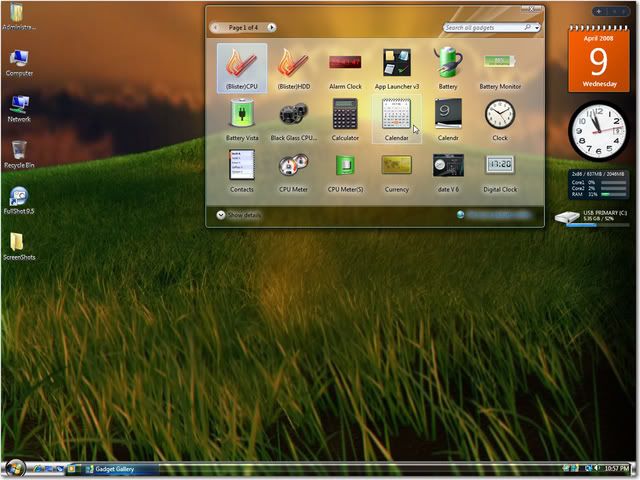Select the CPU Meter(S) gadget

coord(345,171)
